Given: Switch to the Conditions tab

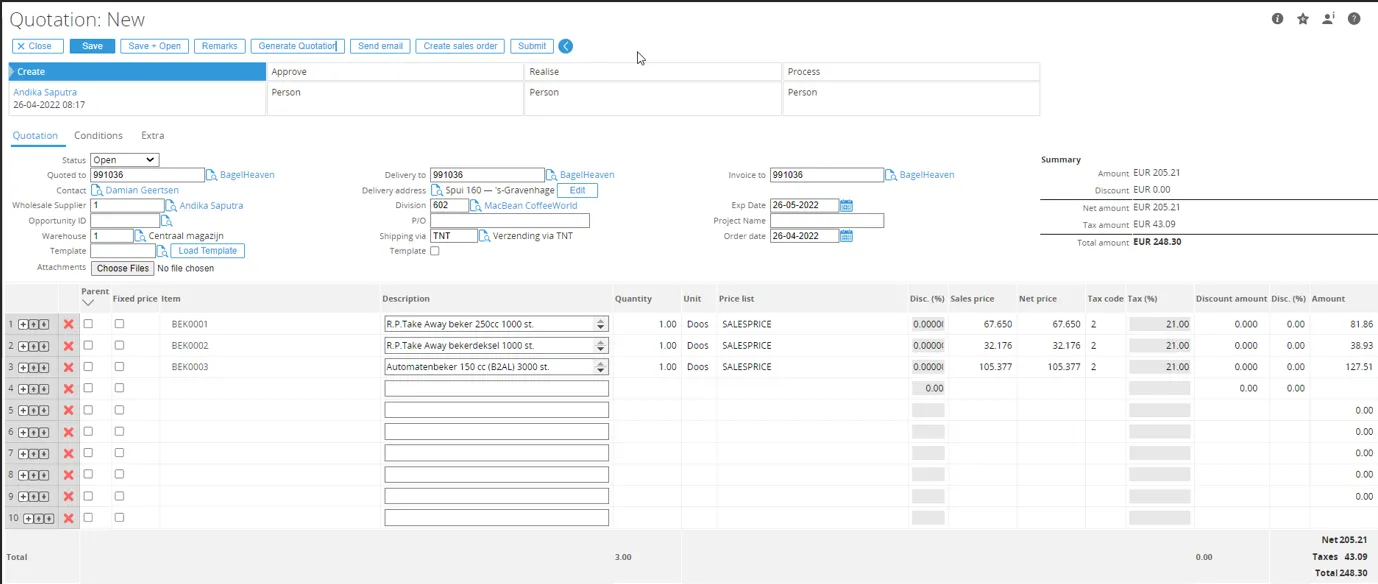Looking at the screenshot, I should pos(98,136).
